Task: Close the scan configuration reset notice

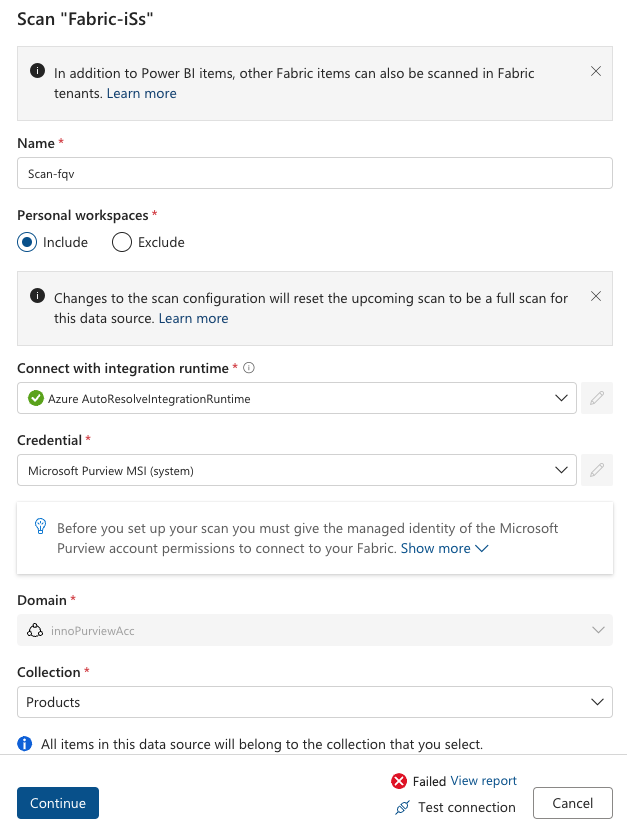Action: [596, 296]
